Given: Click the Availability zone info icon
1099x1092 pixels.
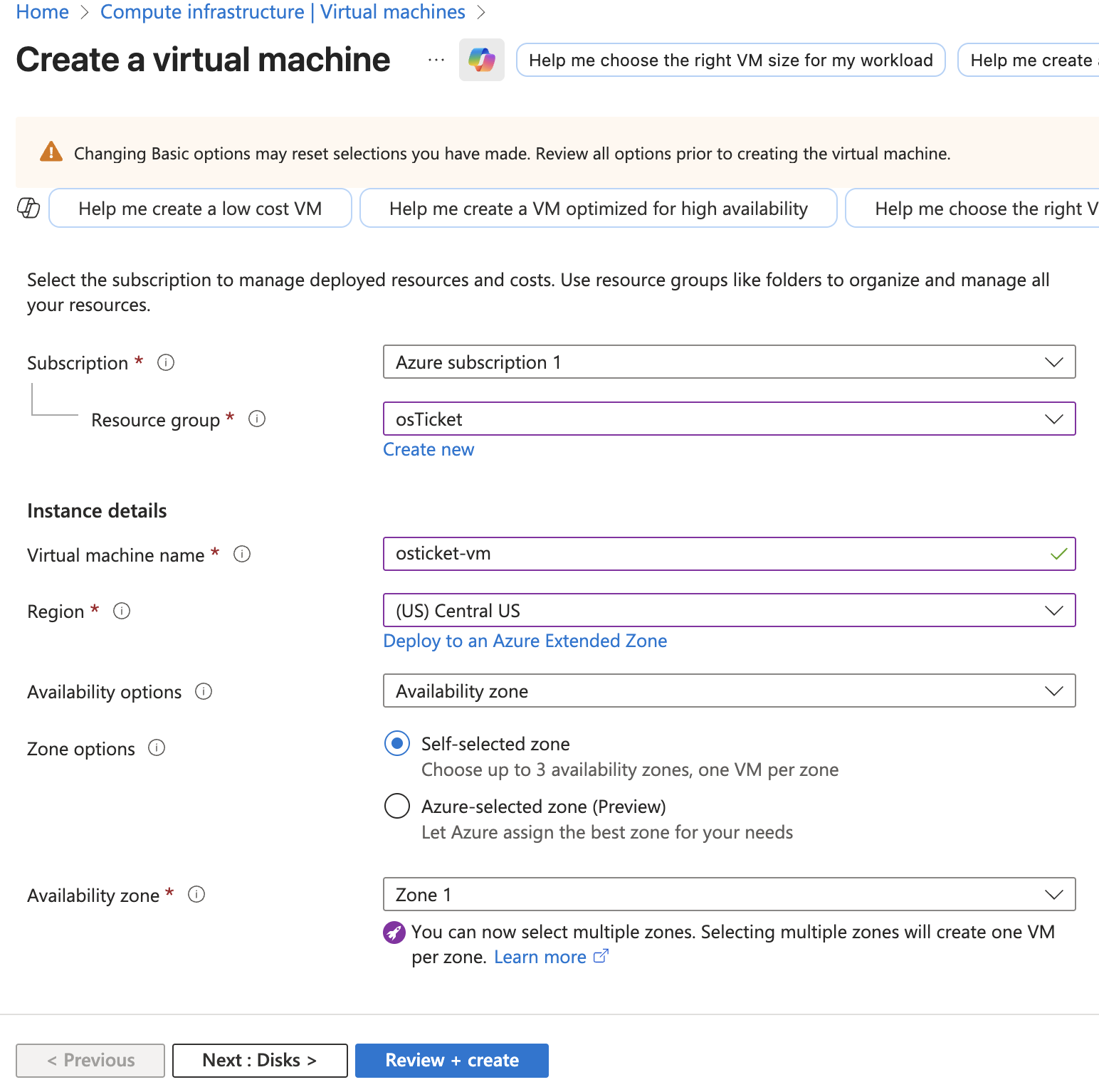Looking at the screenshot, I should [196, 895].
